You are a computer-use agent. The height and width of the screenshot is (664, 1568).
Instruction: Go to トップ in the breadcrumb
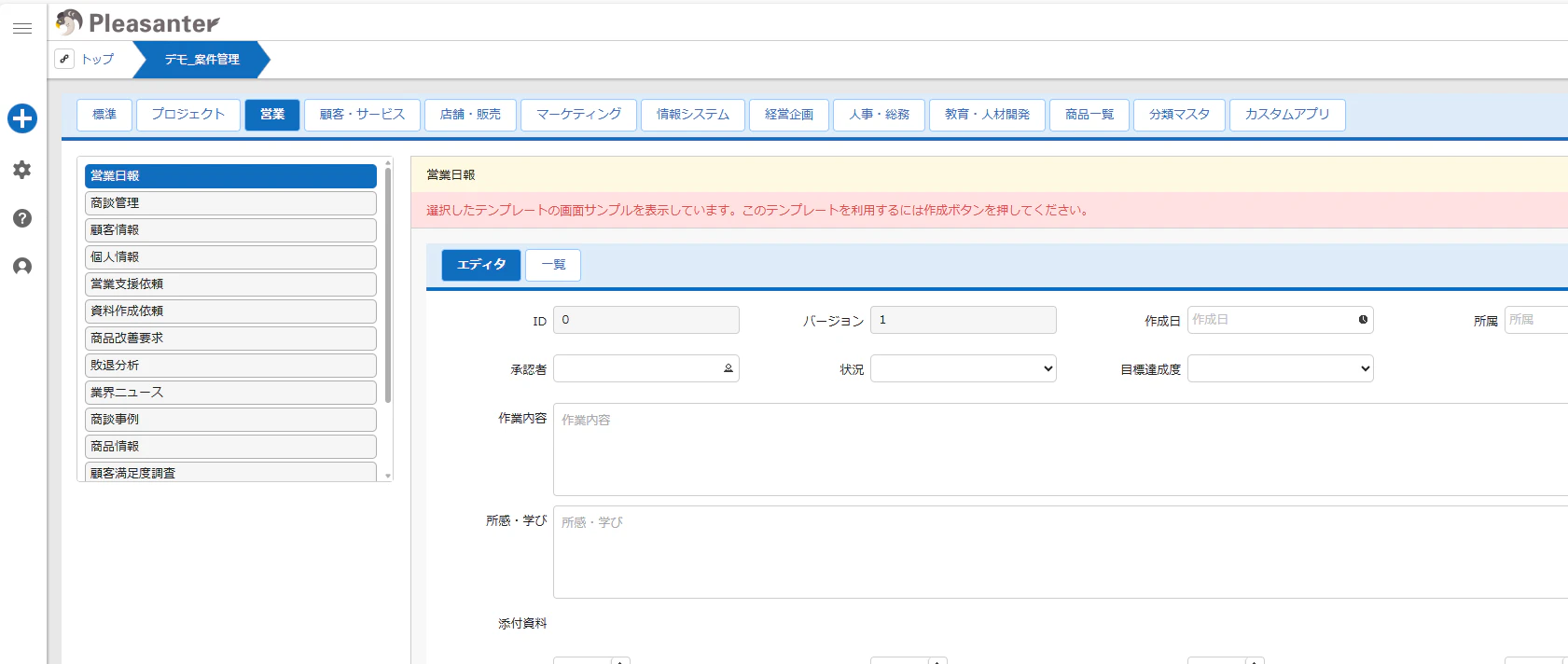[x=97, y=60]
